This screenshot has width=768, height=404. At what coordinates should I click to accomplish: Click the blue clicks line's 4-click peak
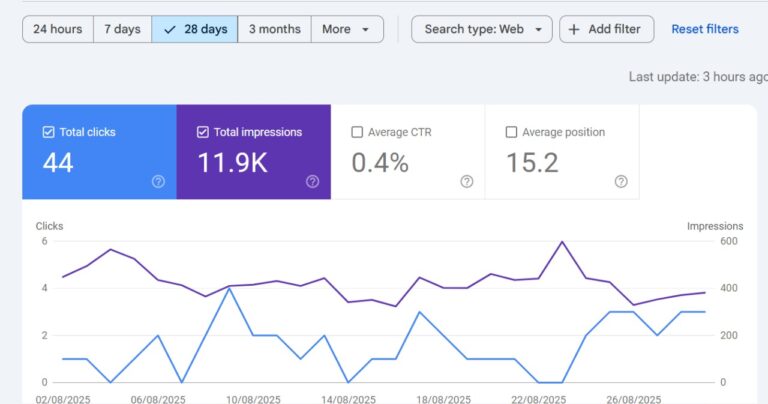[229, 288]
